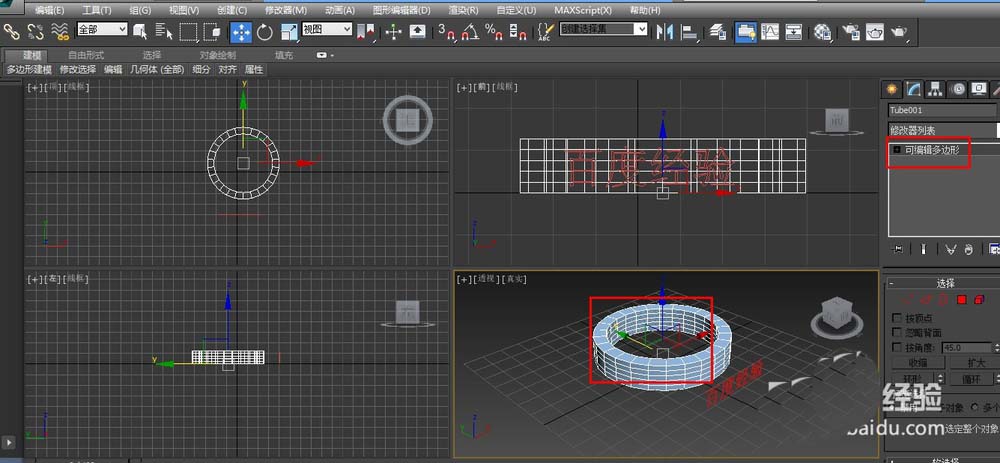Toggle the Spinner Snap icon
The width and height of the screenshot is (1000, 463).
(518, 31)
